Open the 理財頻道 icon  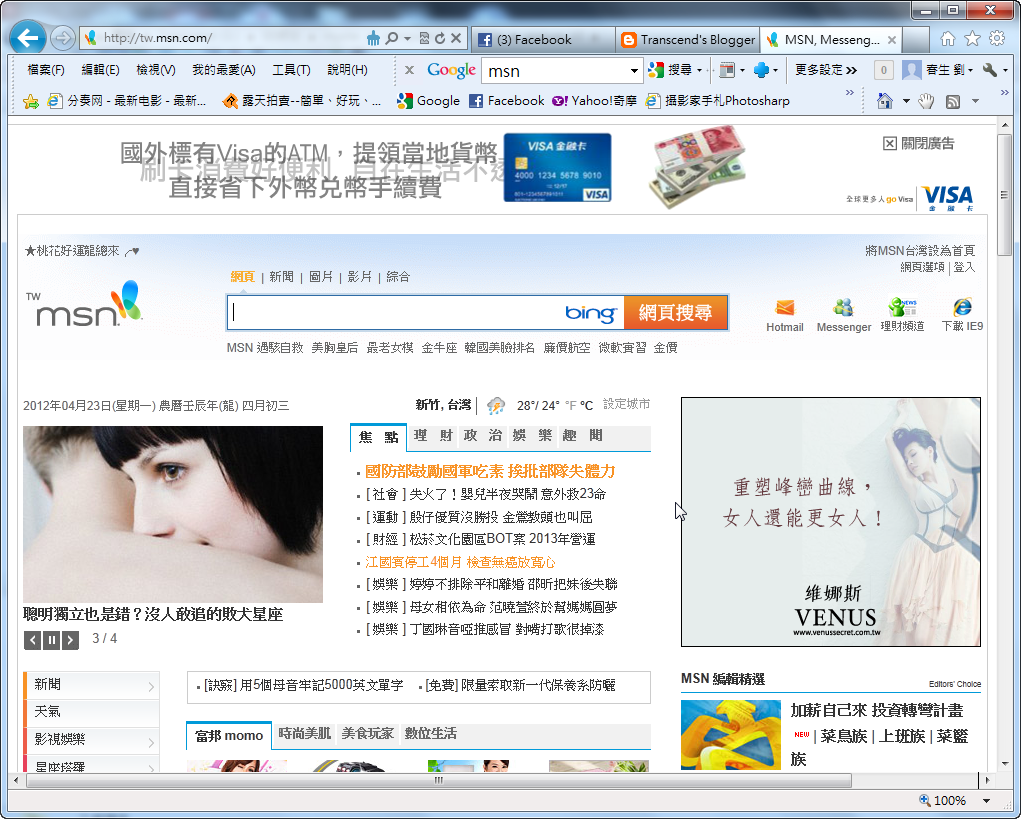coord(902,307)
